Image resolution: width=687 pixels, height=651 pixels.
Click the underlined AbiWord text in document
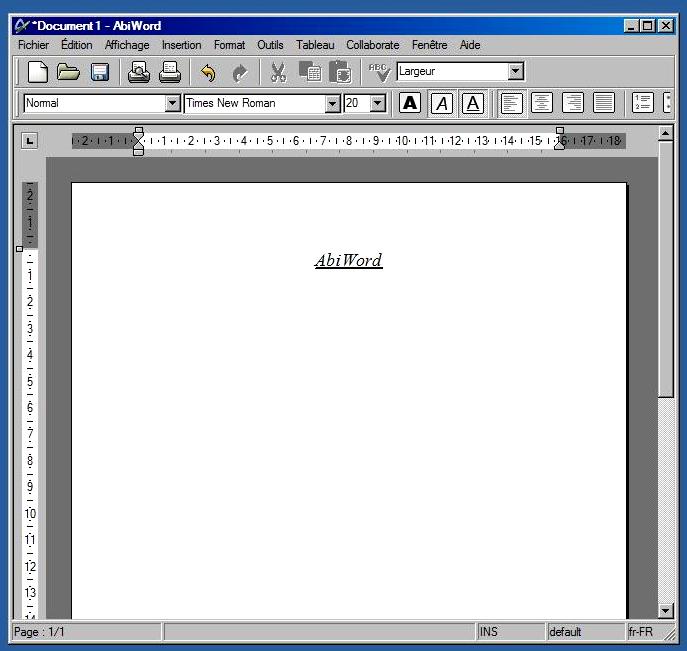(348, 261)
